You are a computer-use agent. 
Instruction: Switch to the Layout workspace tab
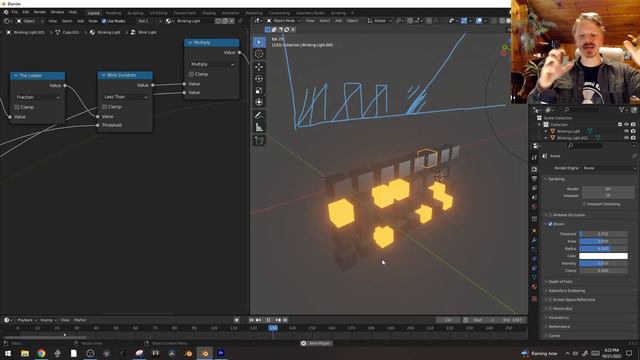coord(93,13)
